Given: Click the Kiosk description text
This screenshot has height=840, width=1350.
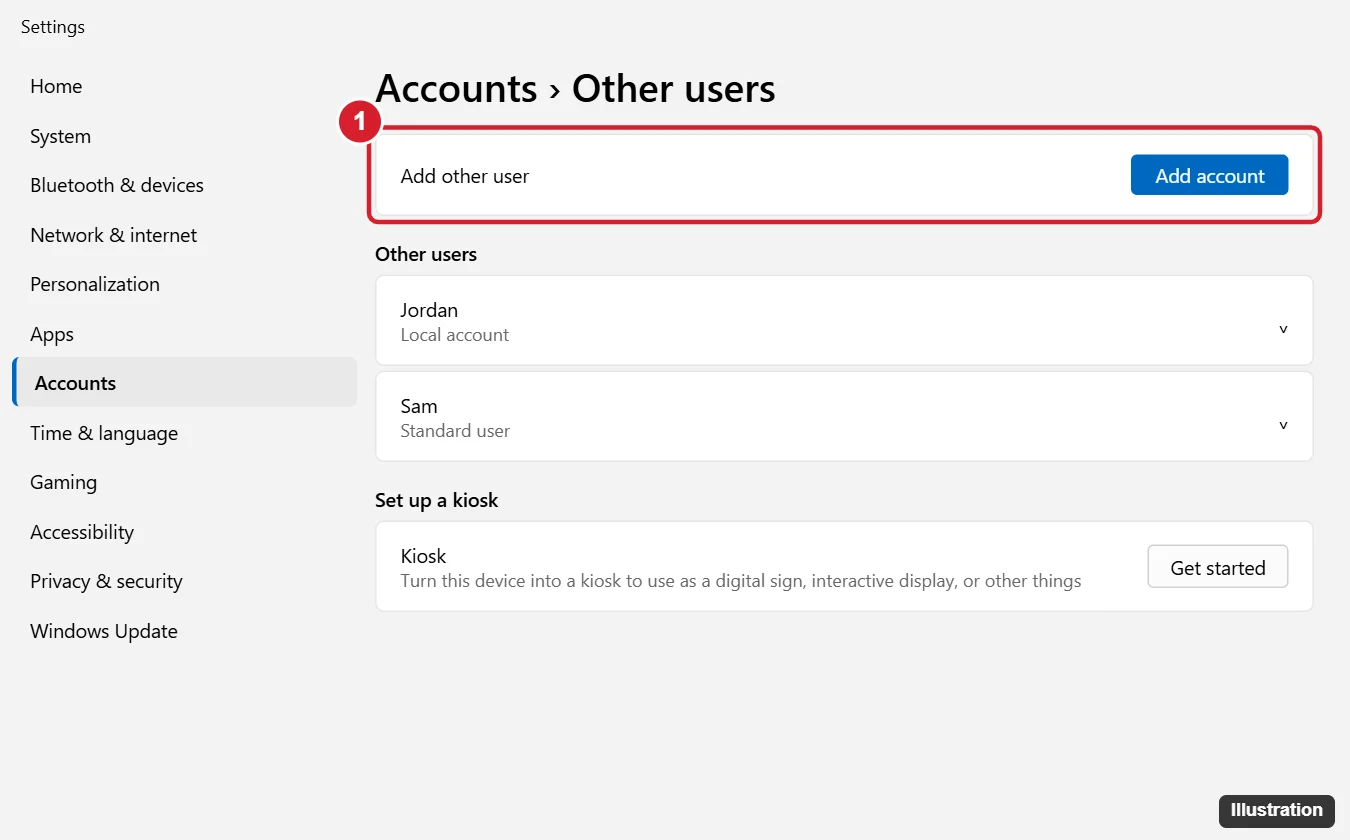Looking at the screenshot, I should [x=741, y=581].
